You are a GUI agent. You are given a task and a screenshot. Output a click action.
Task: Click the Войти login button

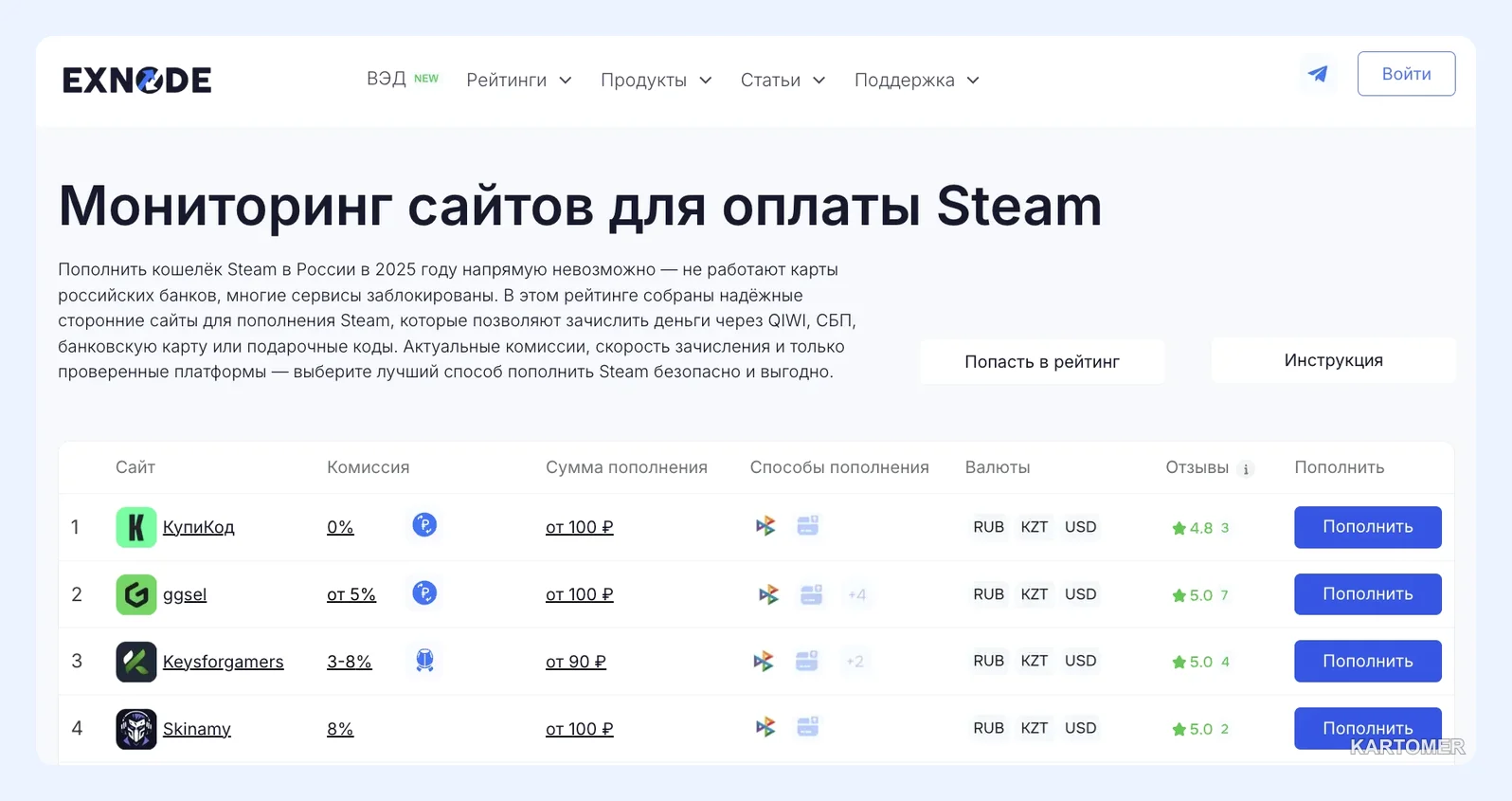pyautogui.click(x=1406, y=74)
